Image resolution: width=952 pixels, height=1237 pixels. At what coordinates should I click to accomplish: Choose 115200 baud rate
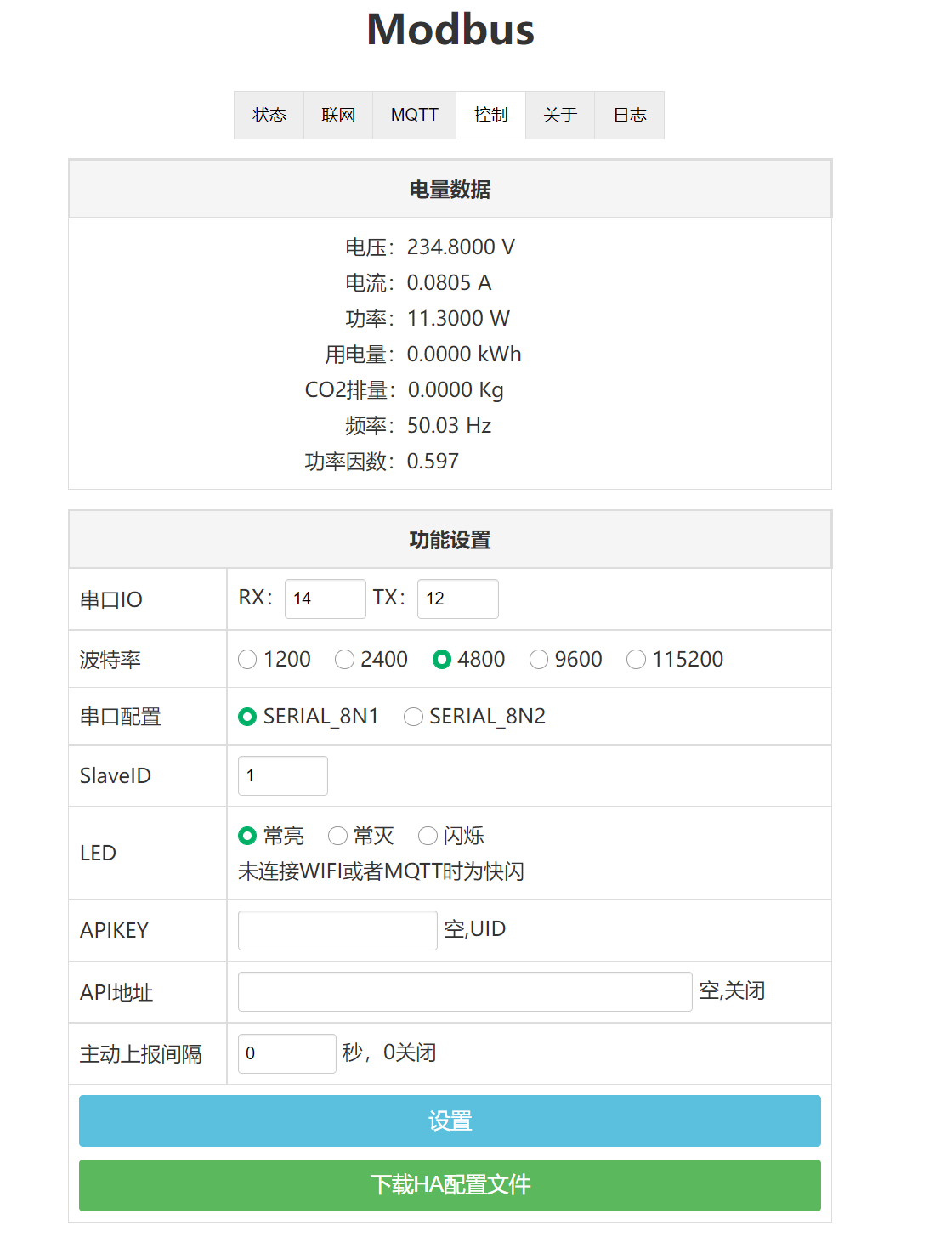[636, 659]
